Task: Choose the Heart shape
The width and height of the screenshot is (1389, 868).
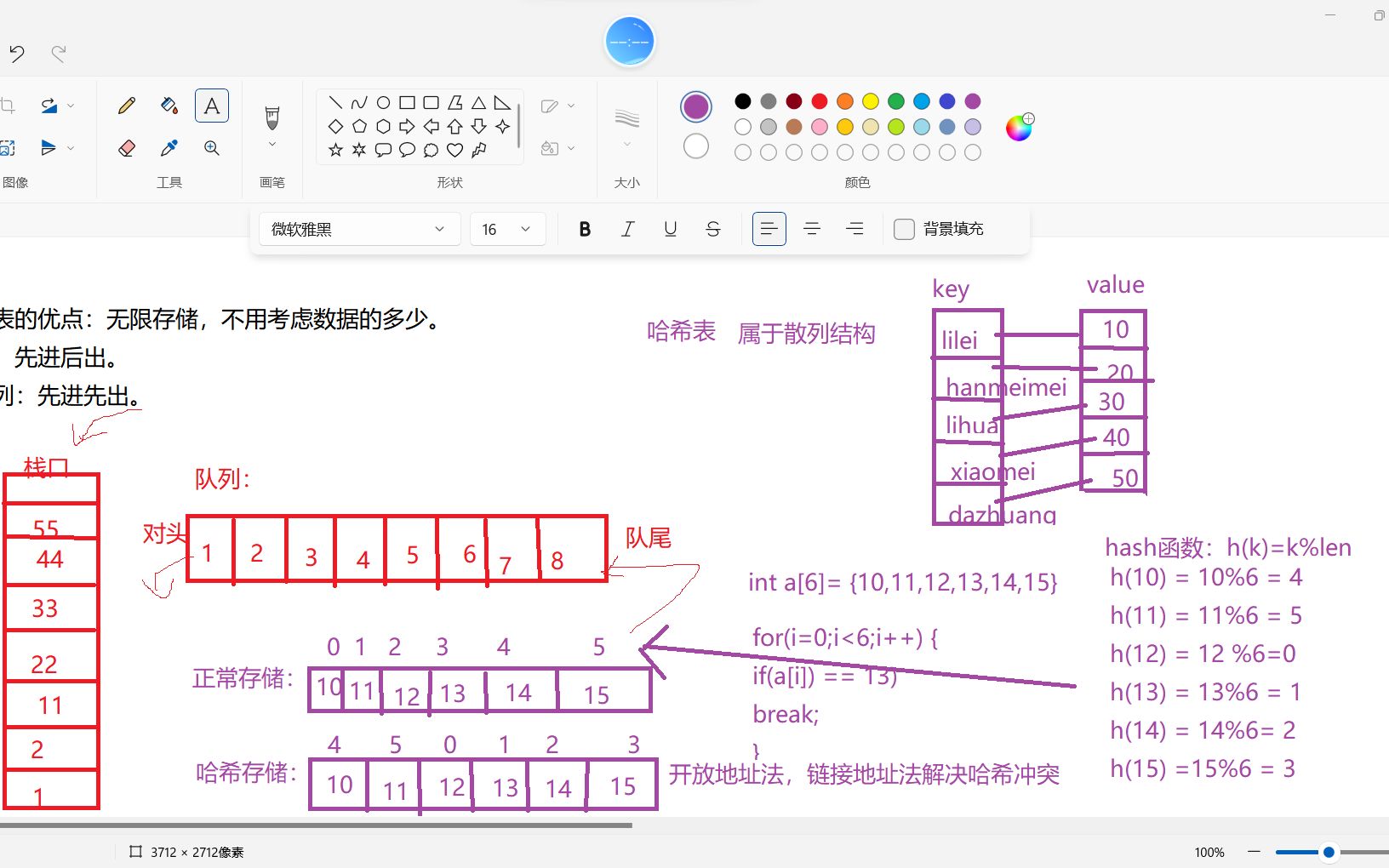Action: point(454,151)
